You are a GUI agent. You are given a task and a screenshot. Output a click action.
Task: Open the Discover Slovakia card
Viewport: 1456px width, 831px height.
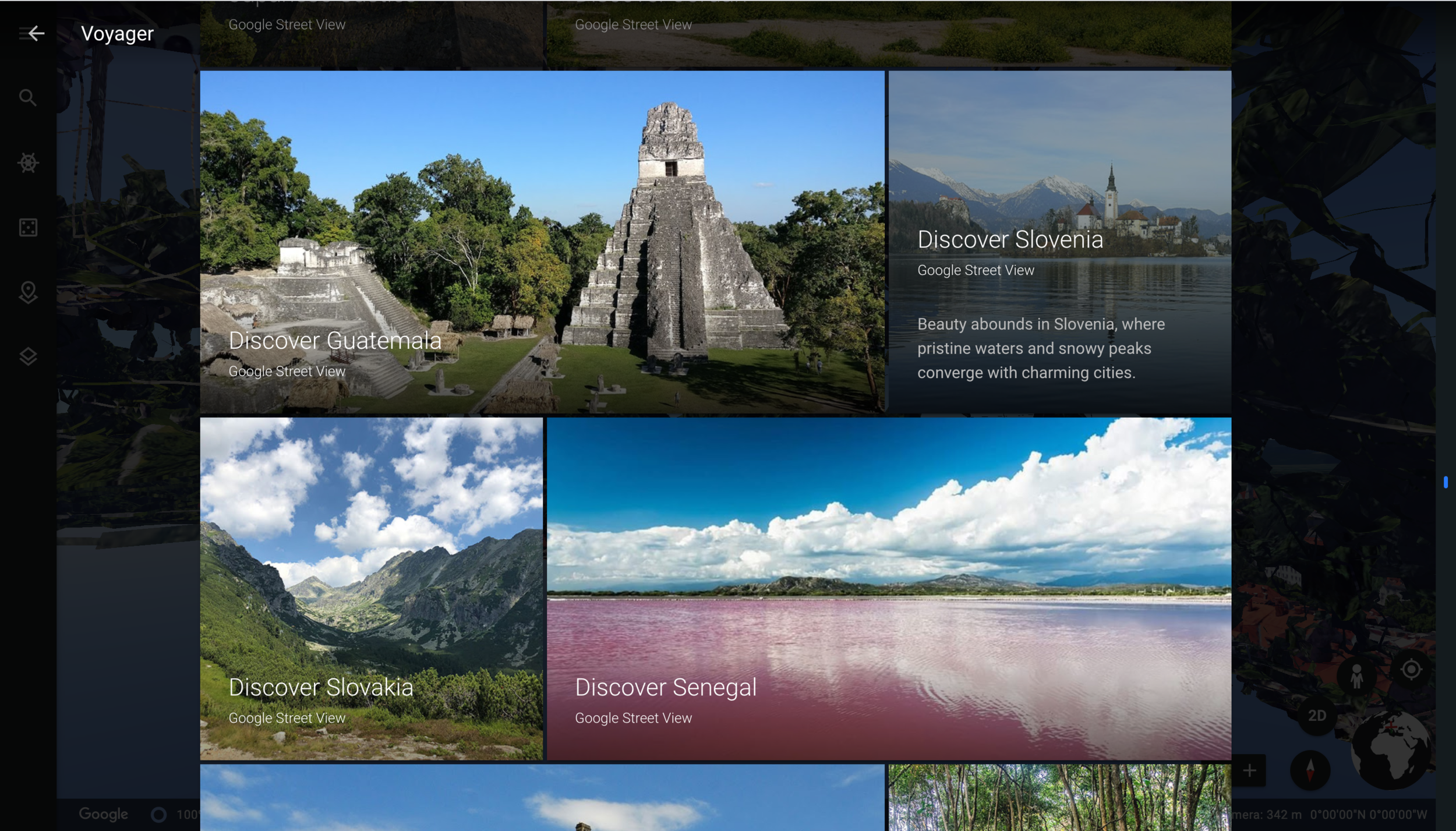coord(372,589)
